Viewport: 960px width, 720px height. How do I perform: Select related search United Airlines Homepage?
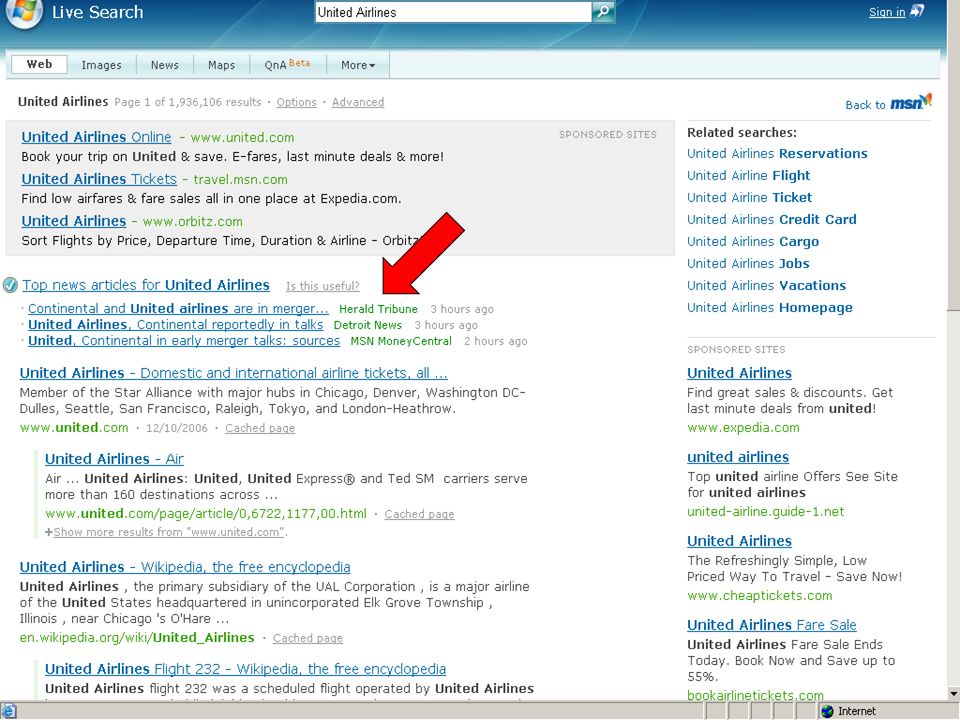[770, 308]
